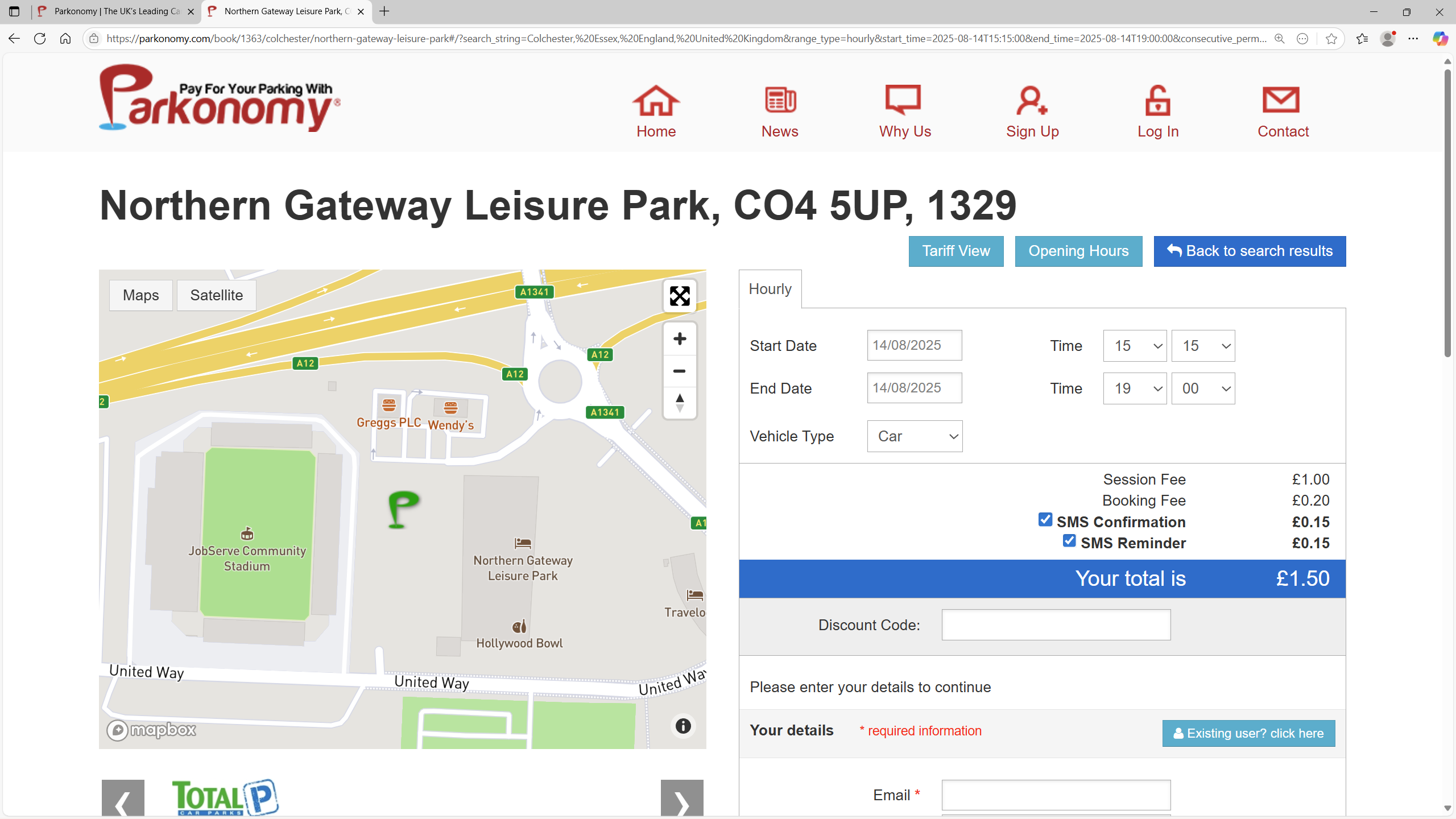Show previous carousel image
The height and width of the screenshot is (819, 1456).
(x=123, y=799)
